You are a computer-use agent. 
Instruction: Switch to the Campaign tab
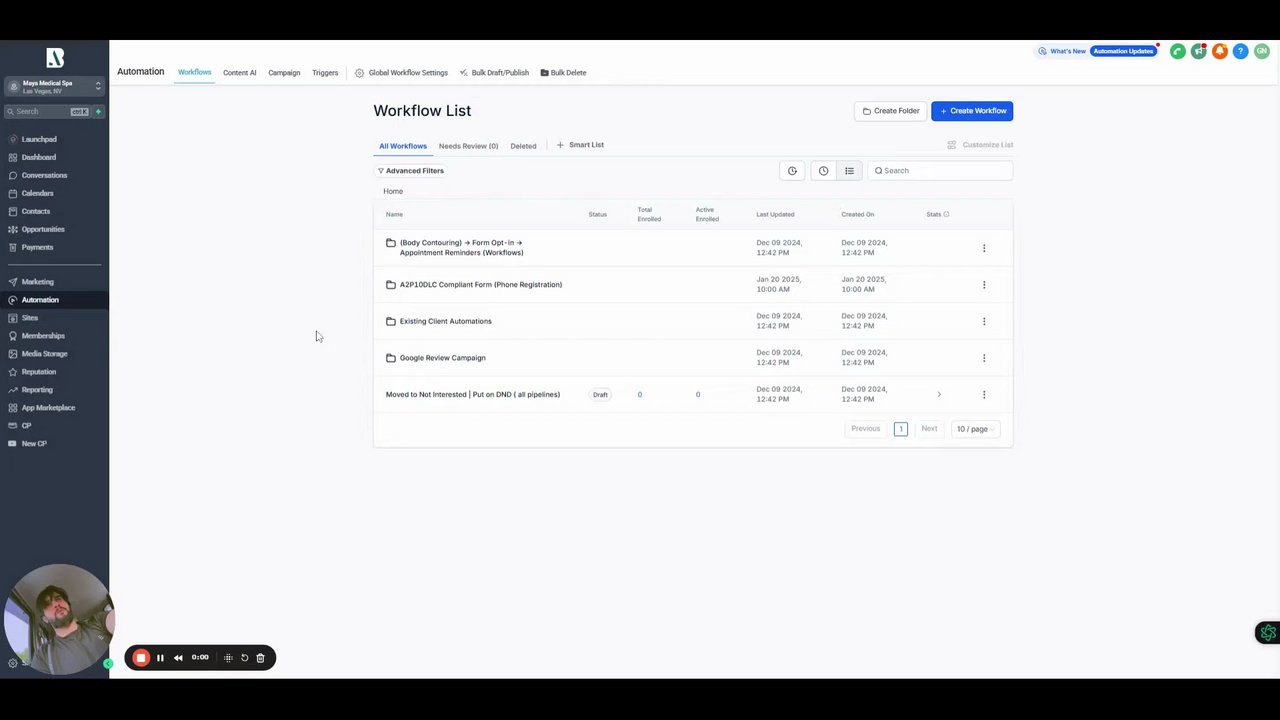(x=284, y=73)
